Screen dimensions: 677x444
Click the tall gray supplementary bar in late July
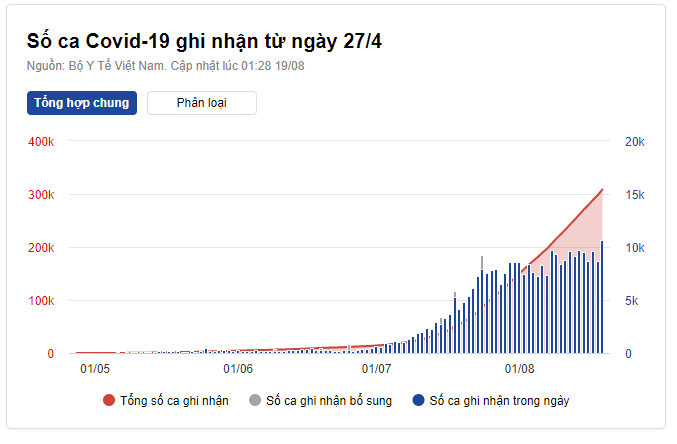tap(482, 263)
